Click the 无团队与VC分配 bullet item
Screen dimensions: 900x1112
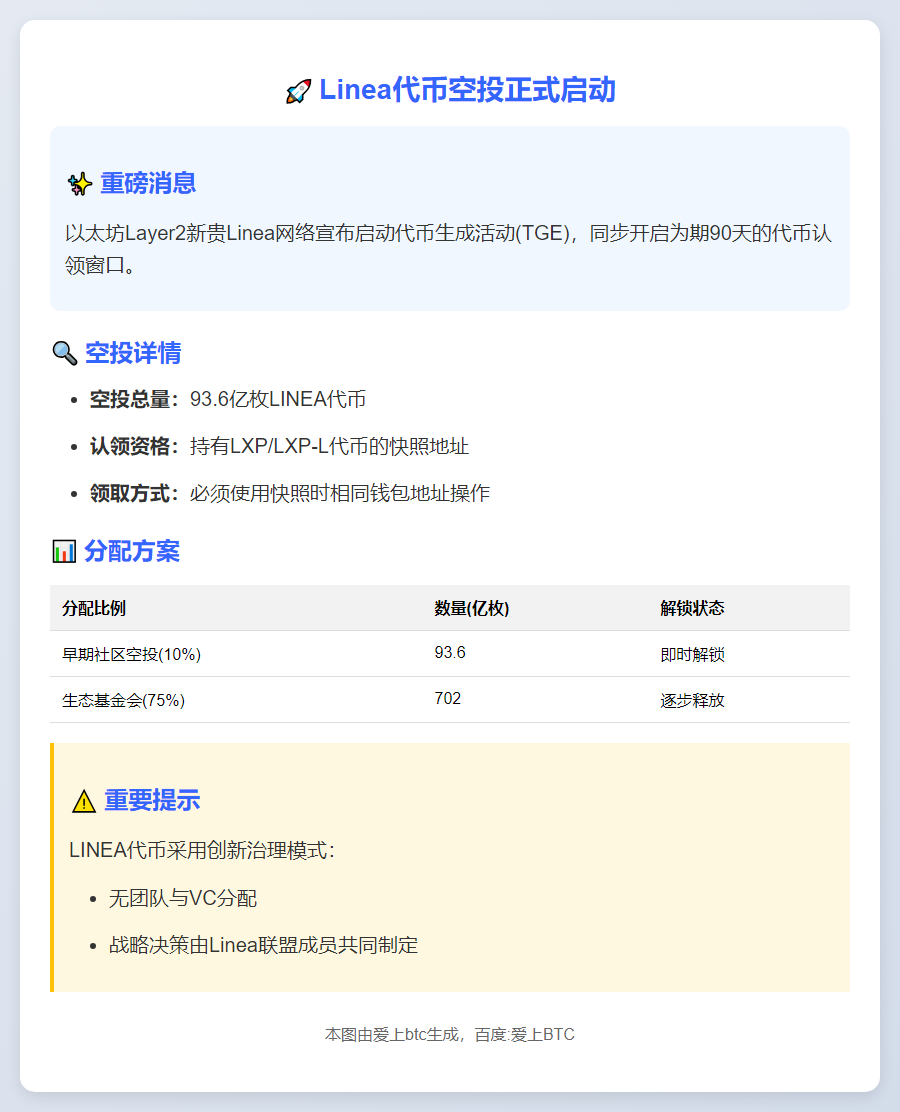coord(183,898)
